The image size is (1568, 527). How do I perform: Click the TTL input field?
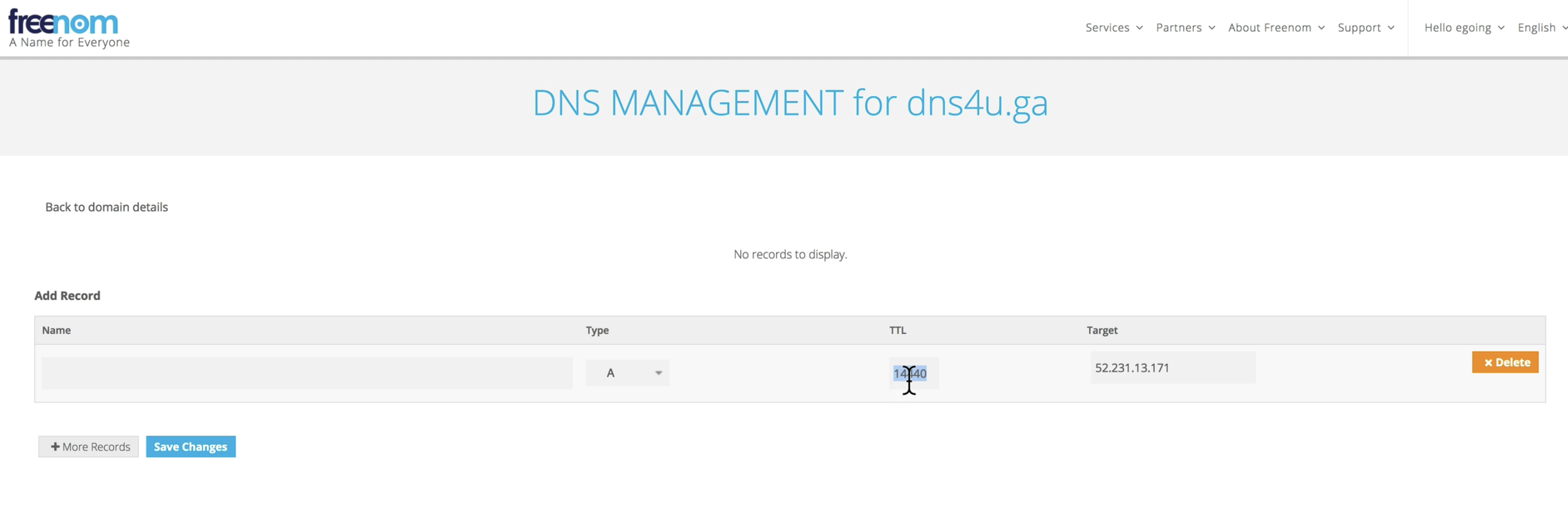[x=913, y=373]
